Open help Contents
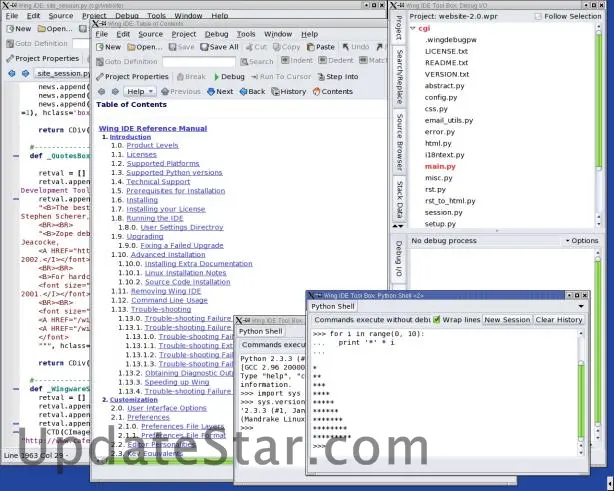 click(x=332, y=92)
